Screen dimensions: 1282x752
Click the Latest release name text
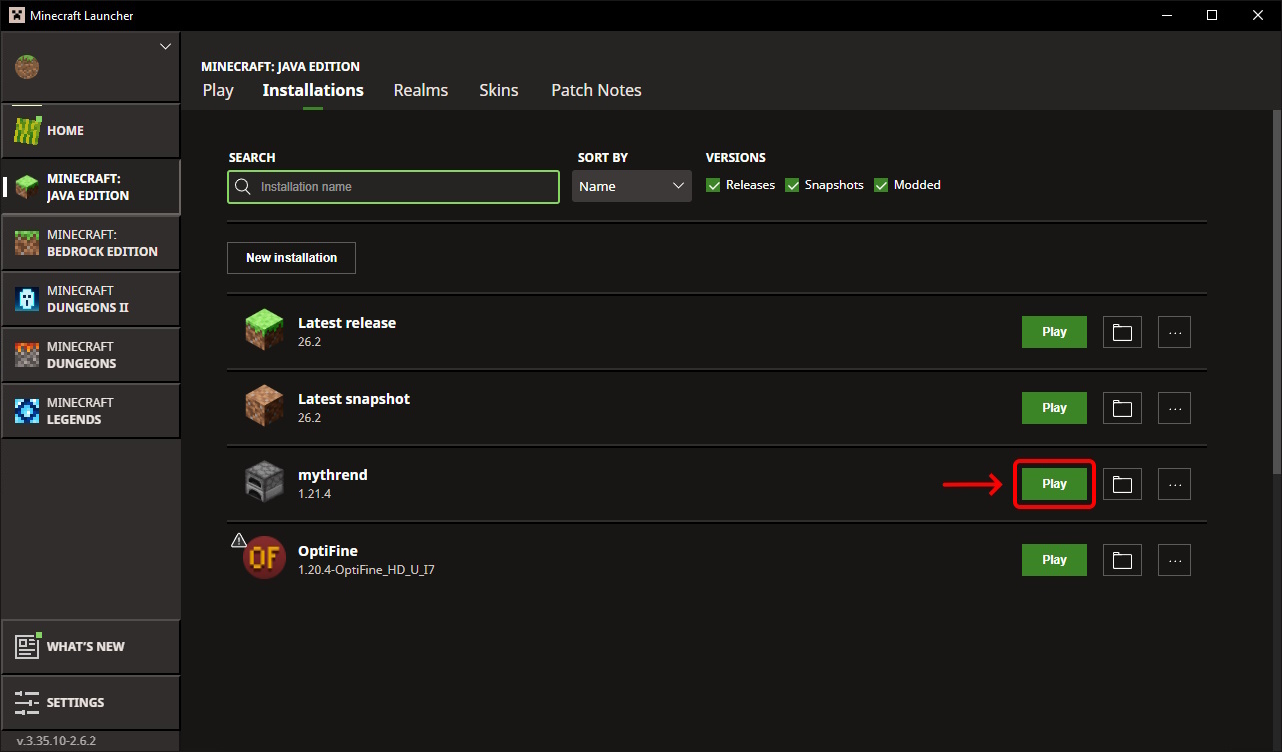(347, 323)
